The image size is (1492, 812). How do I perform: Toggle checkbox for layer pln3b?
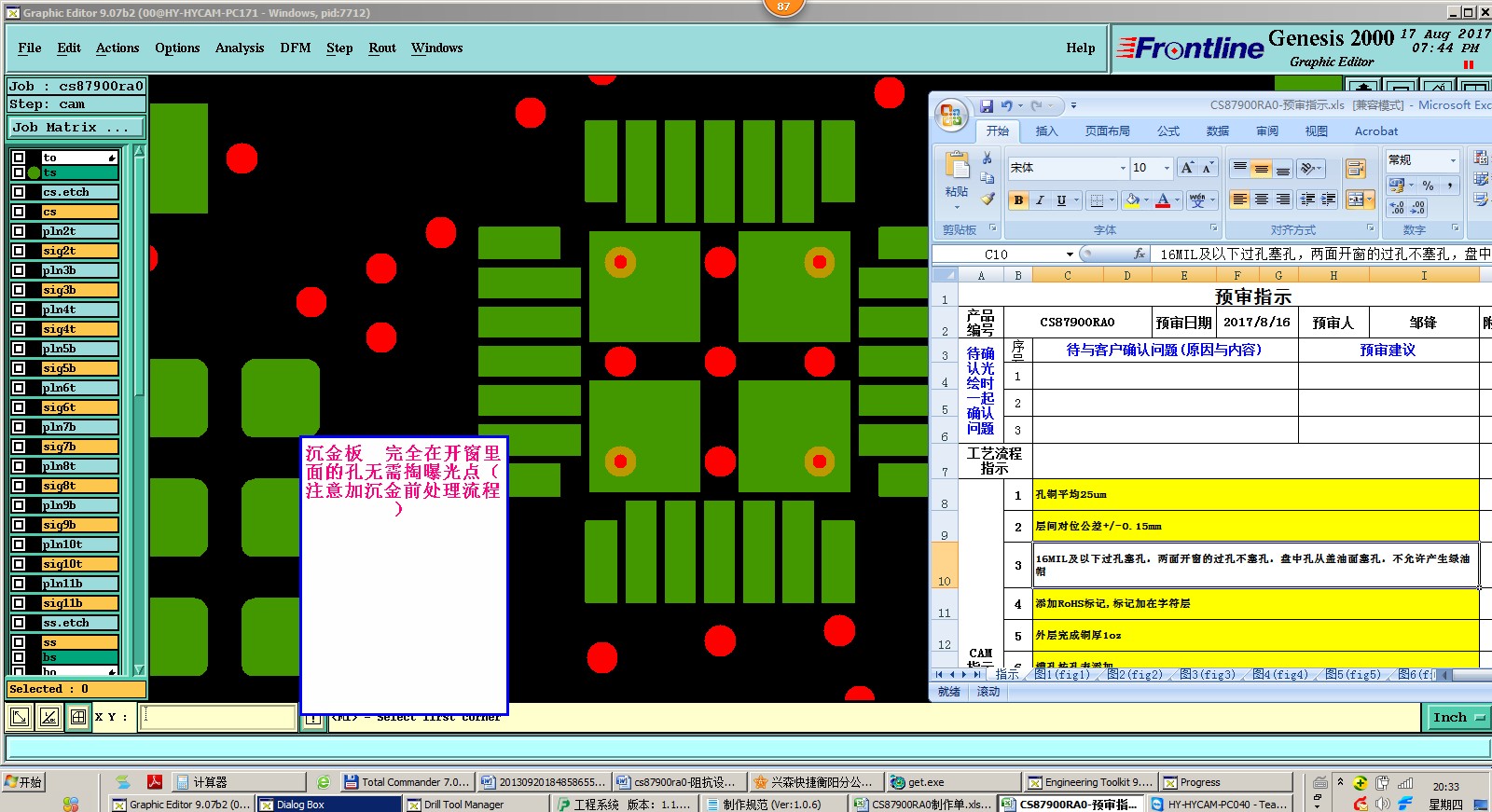click(19, 269)
